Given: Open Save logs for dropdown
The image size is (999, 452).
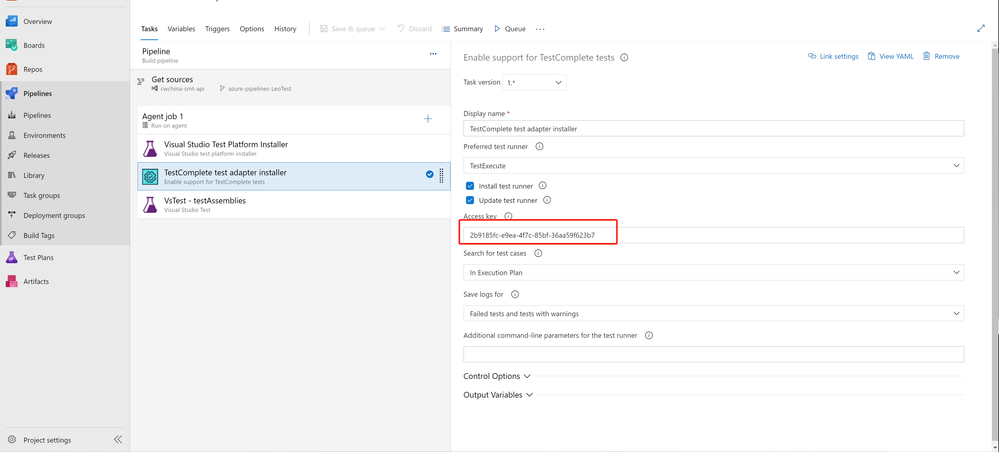Looking at the screenshot, I should [x=713, y=313].
